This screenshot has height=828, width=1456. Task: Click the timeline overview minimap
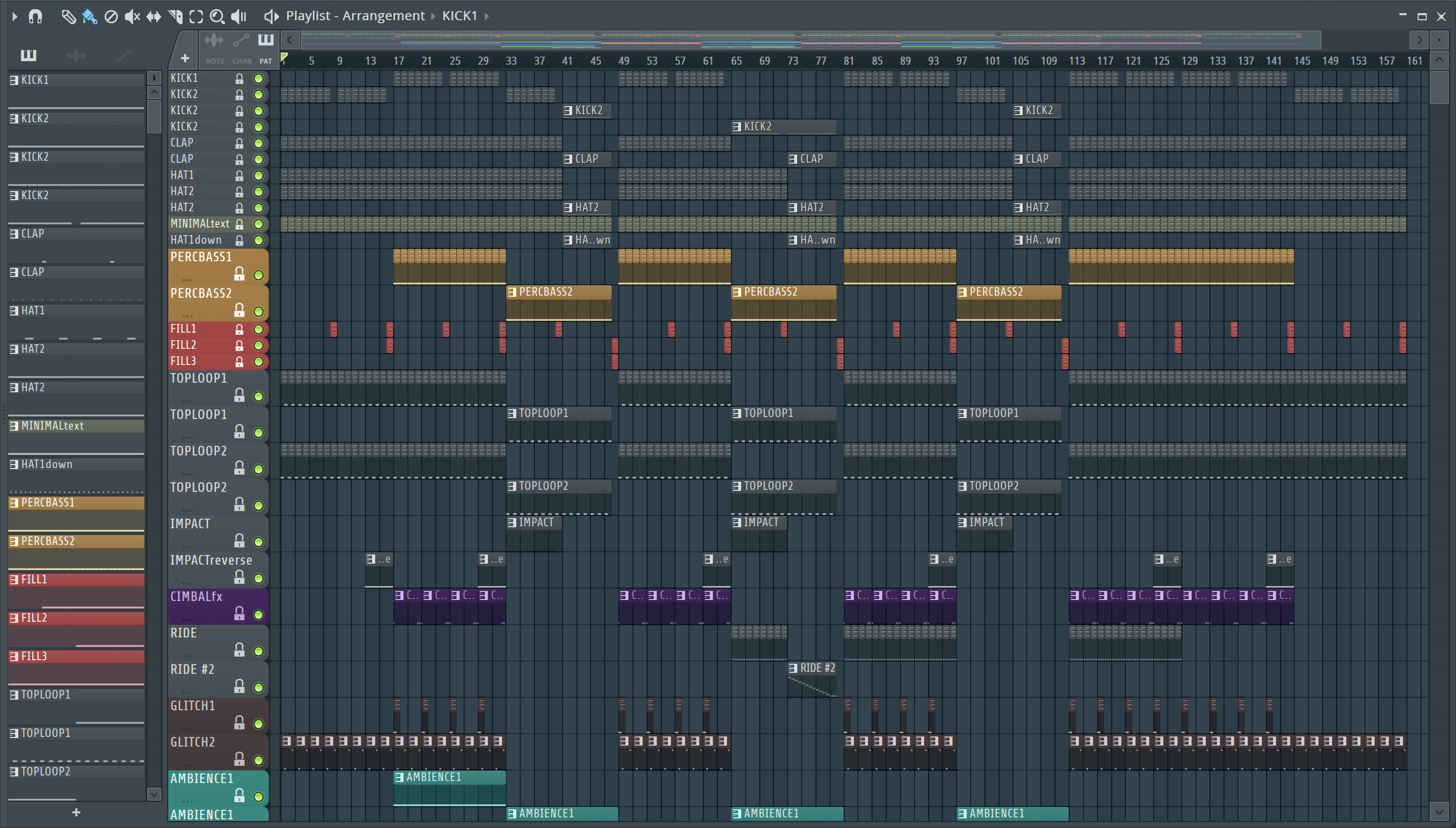point(810,39)
